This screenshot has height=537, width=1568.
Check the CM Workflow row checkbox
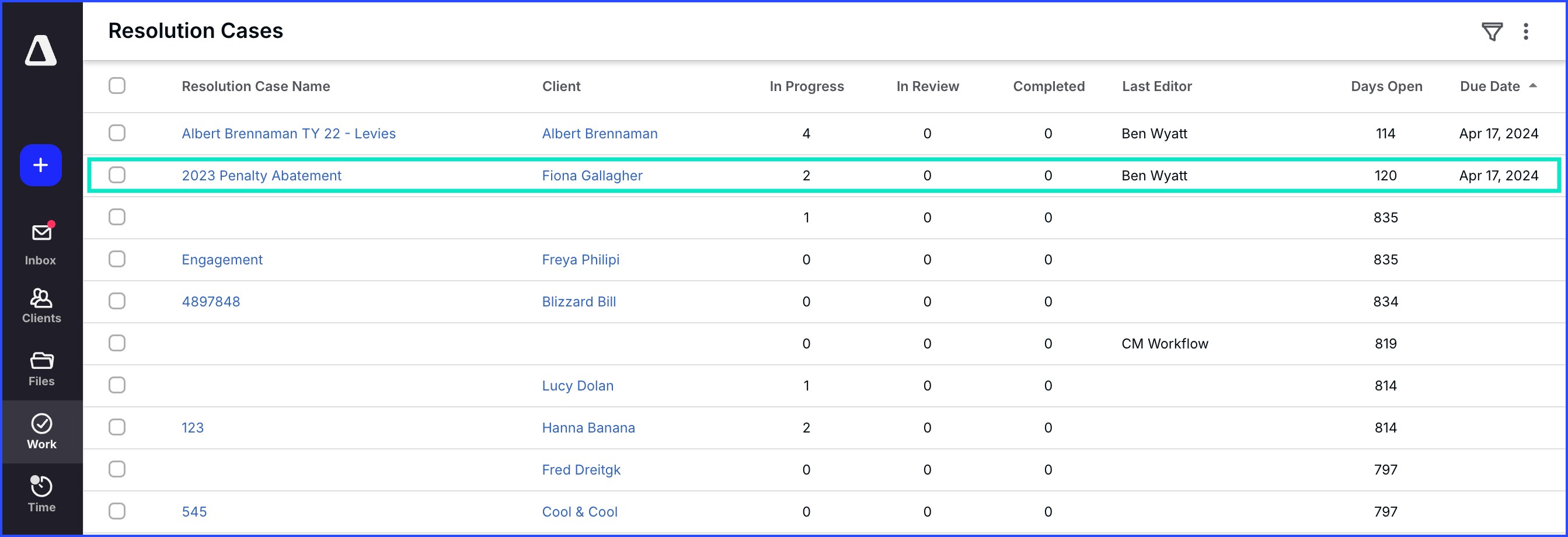[117, 343]
